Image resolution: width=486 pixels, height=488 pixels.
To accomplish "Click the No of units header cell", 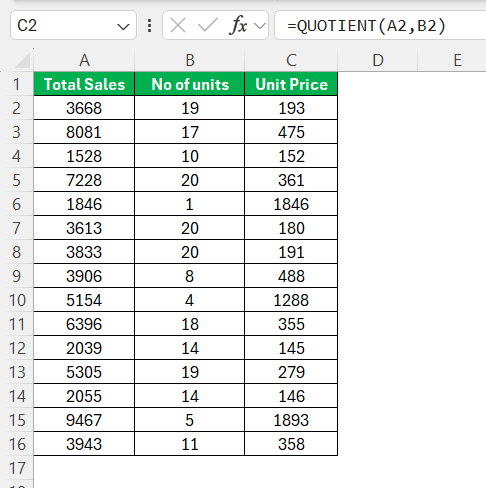I will (190, 84).
